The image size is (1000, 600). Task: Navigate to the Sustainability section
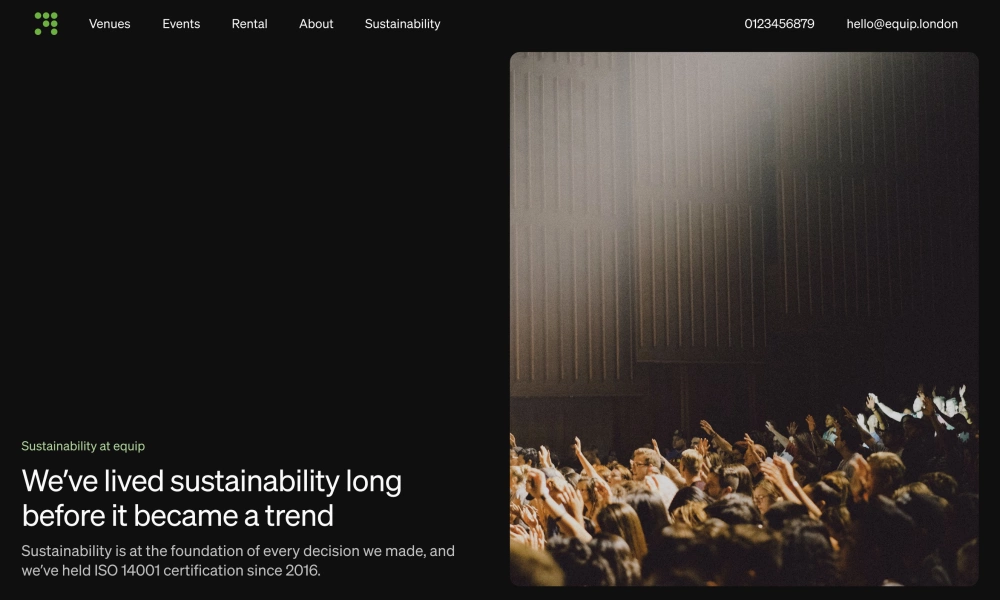(x=402, y=24)
